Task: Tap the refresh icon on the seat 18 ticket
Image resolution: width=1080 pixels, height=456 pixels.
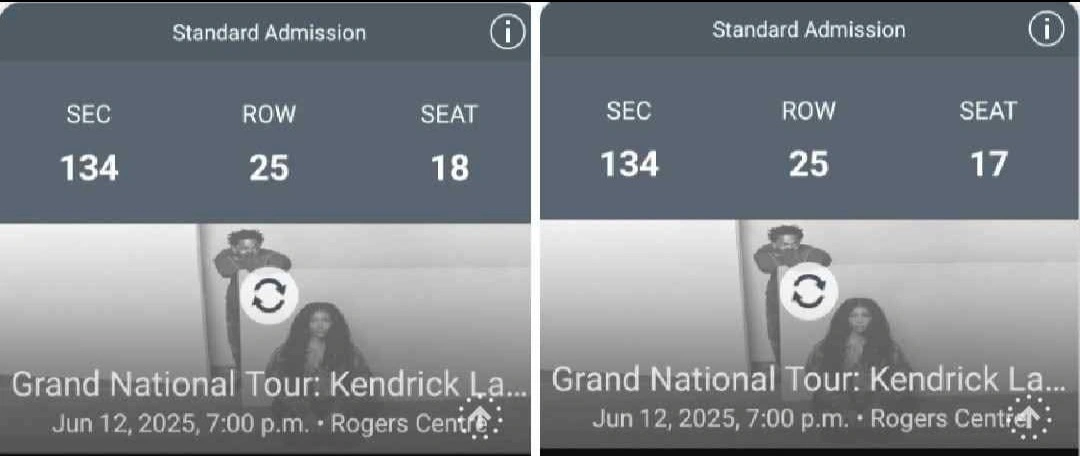Action: pos(269,298)
